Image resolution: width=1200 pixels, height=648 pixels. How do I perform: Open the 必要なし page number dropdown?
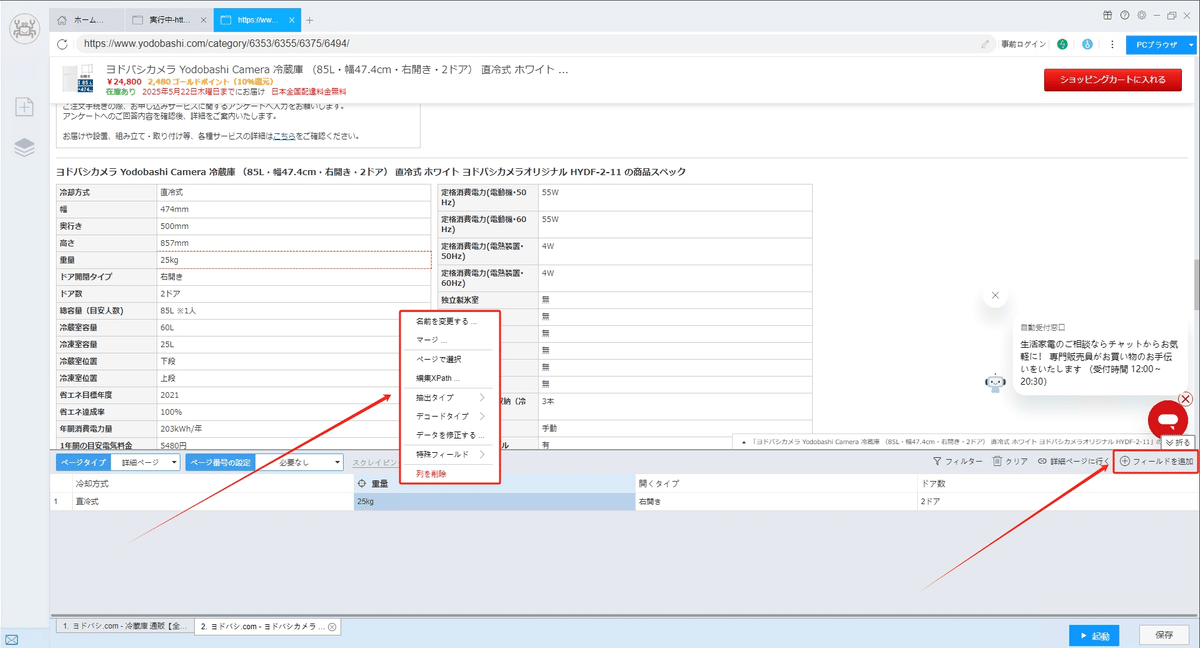click(x=301, y=462)
